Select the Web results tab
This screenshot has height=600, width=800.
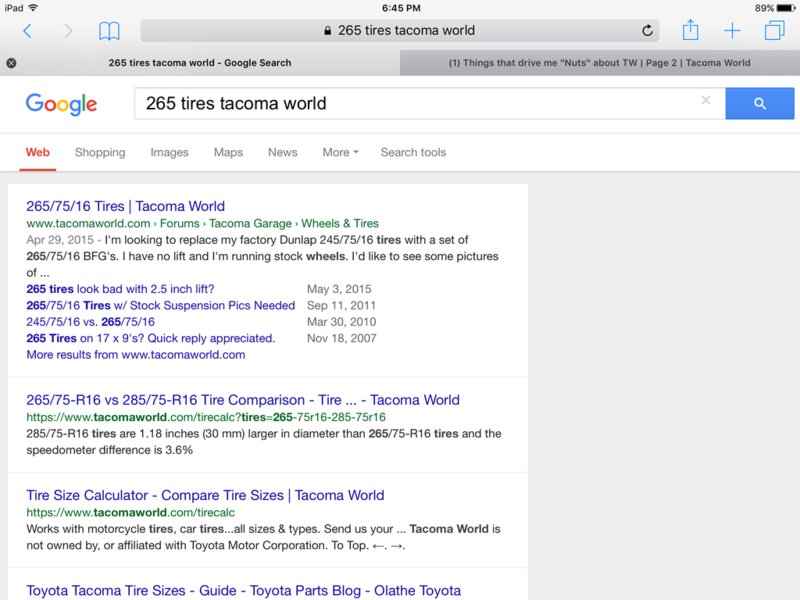click(38, 153)
